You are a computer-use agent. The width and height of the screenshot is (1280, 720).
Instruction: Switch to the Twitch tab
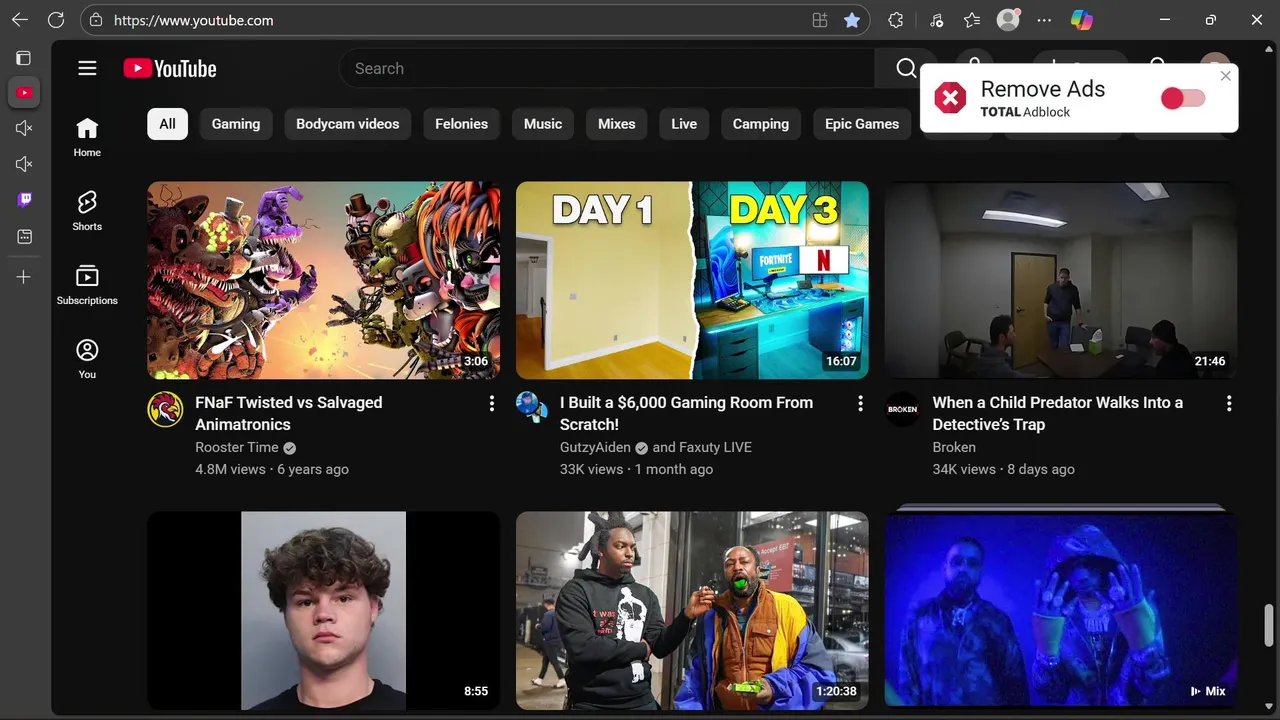(x=24, y=200)
